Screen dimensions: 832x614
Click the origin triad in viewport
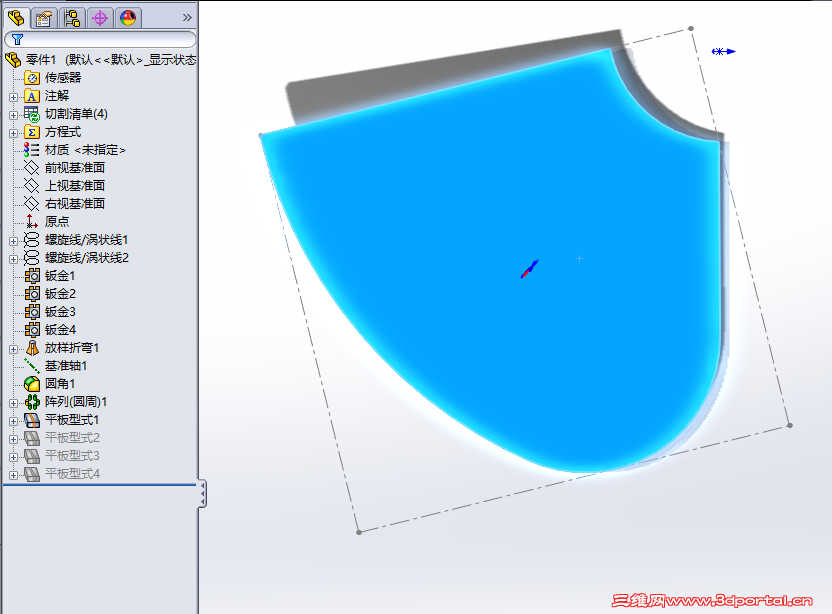(x=529, y=269)
